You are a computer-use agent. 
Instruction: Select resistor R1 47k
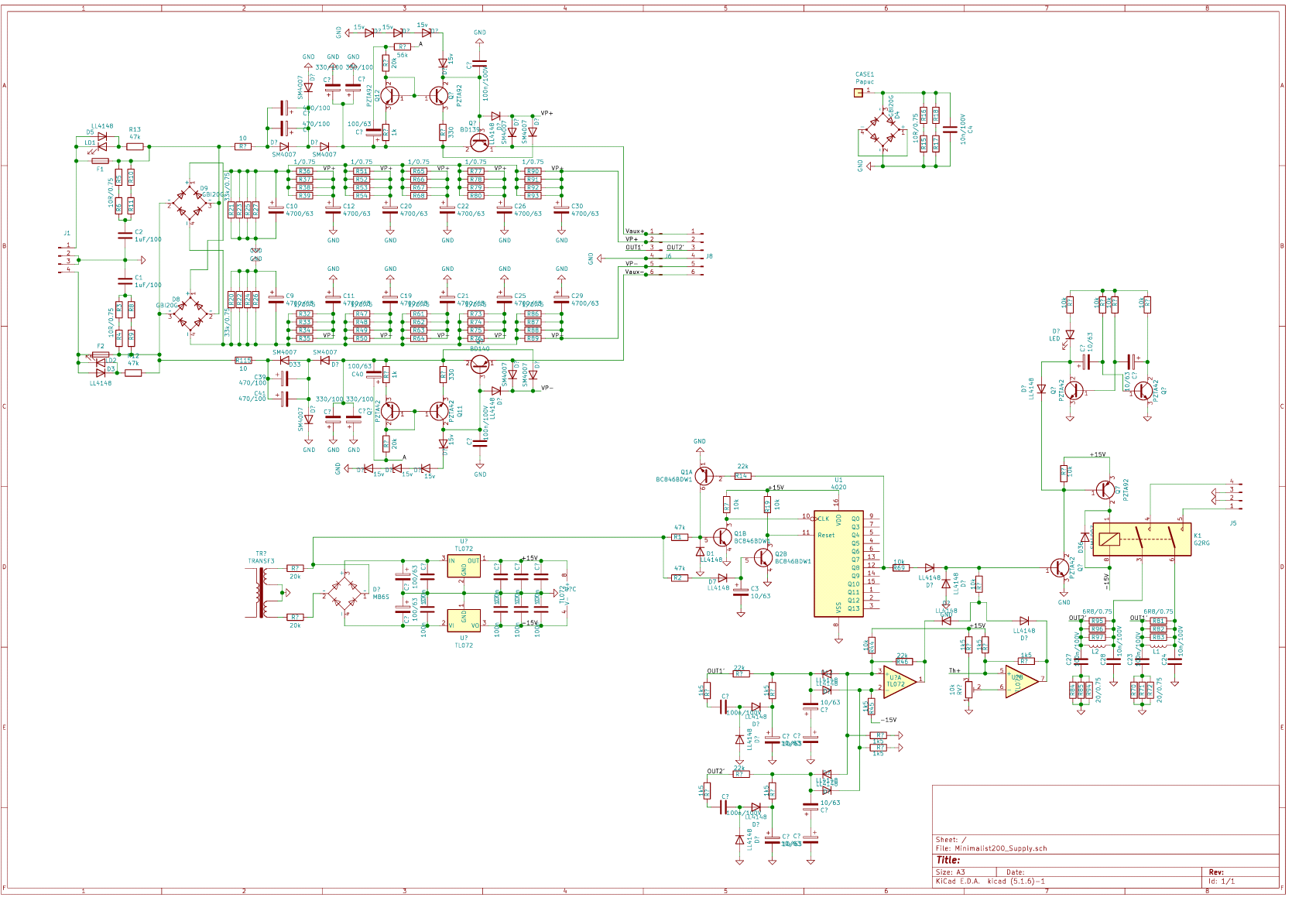pos(679,536)
